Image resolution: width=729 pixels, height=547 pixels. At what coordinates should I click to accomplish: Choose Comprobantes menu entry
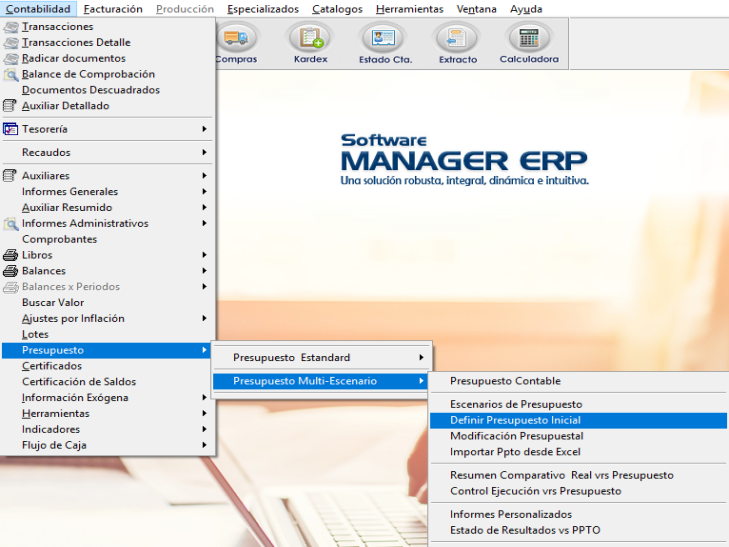(107, 239)
